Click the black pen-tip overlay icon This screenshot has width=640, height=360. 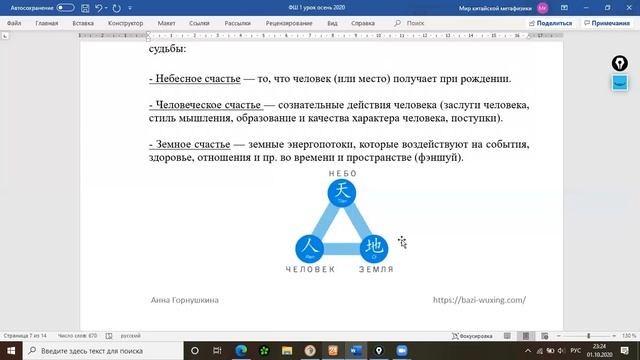click(620, 63)
